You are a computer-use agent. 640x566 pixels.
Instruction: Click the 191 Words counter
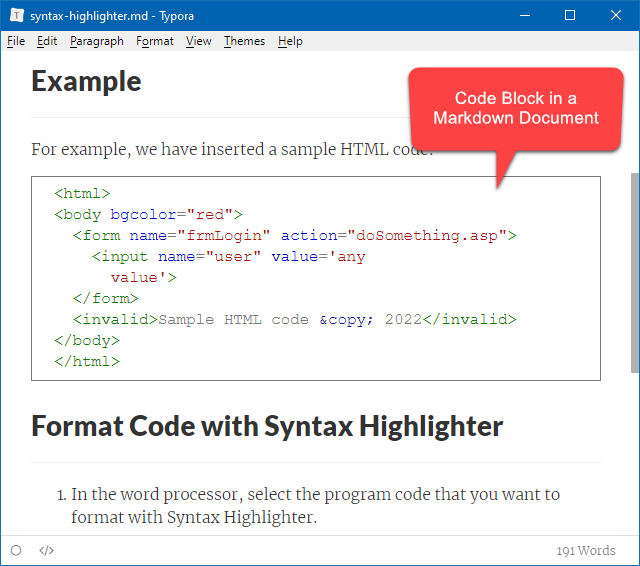[x=586, y=550]
